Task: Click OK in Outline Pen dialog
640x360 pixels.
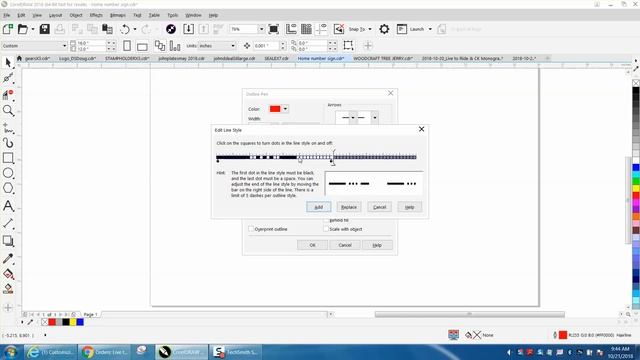Action: 312,245
